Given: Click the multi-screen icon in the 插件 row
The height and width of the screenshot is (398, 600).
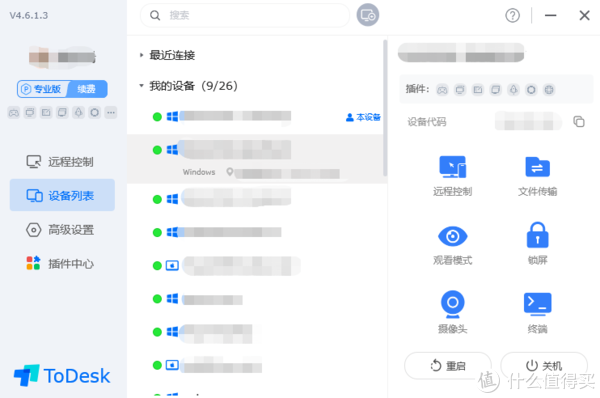Looking at the screenshot, I should (x=460, y=90).
